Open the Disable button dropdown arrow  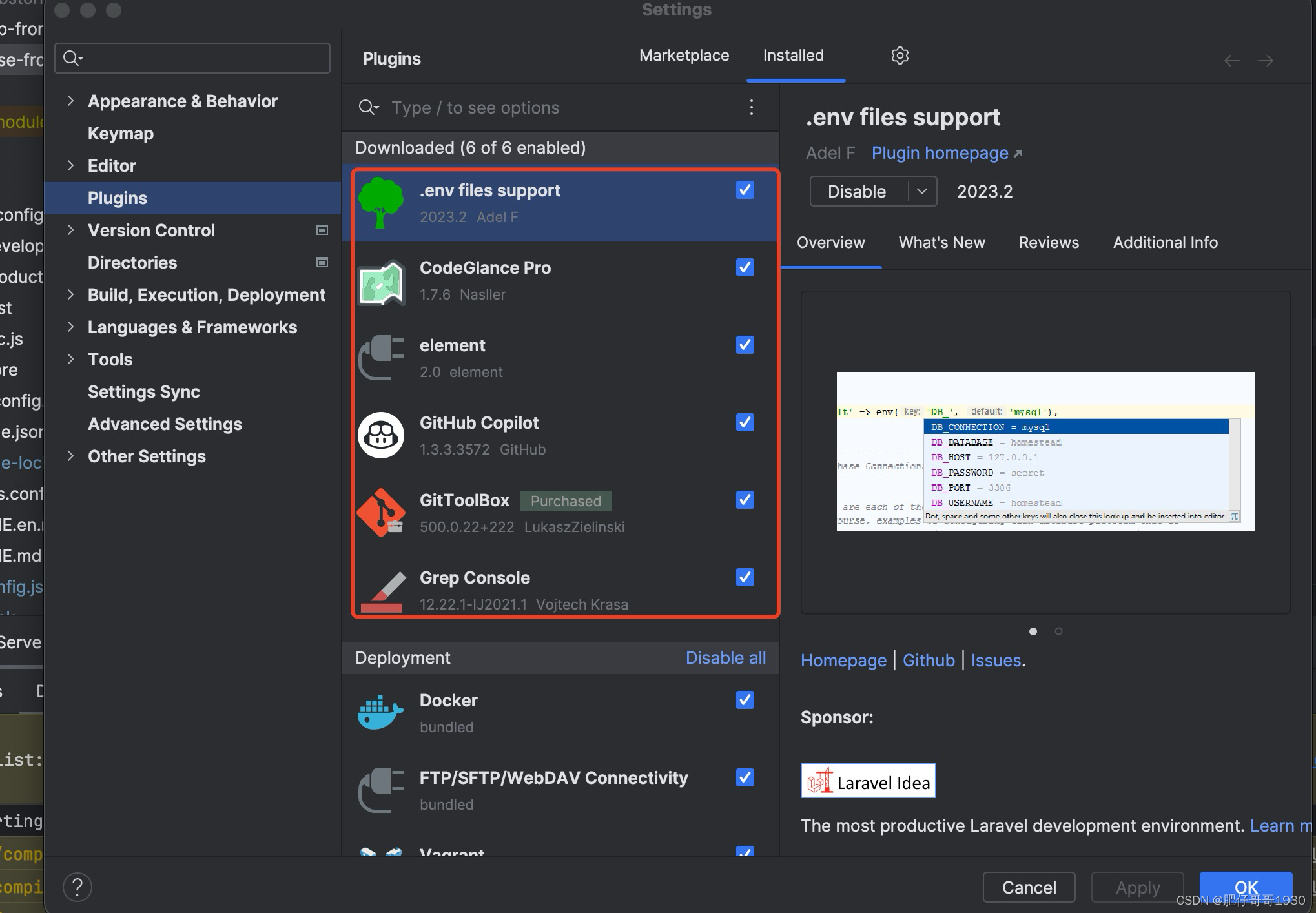pyautogui.click(x=921, y=191)
